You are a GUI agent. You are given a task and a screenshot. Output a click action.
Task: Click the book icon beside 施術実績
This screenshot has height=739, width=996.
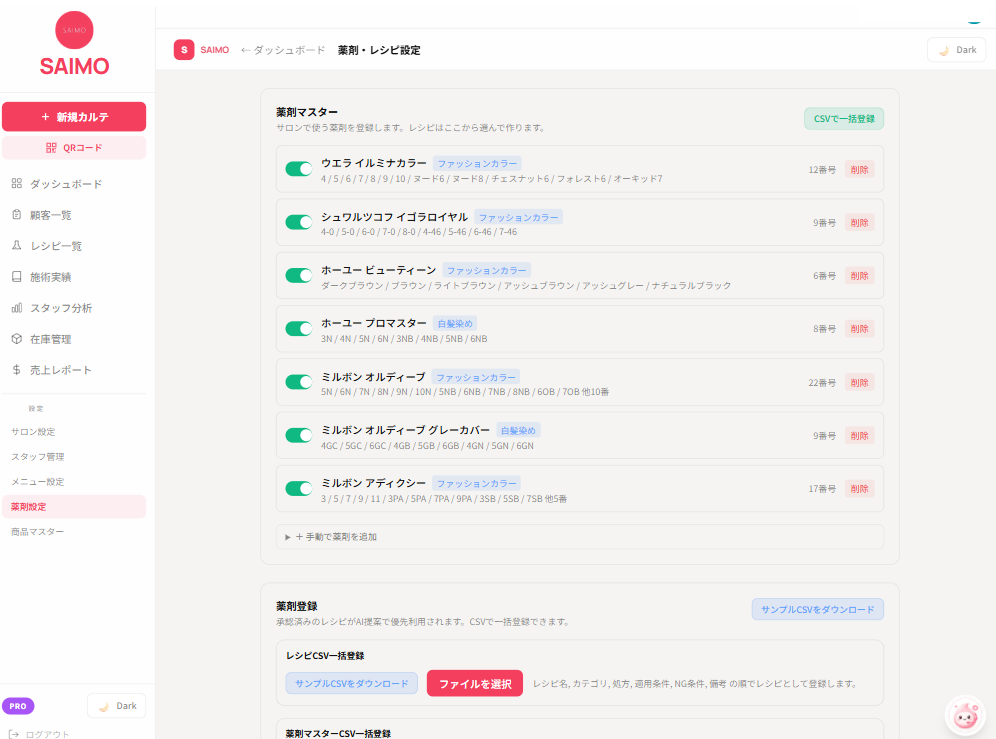tap(17, 276)
